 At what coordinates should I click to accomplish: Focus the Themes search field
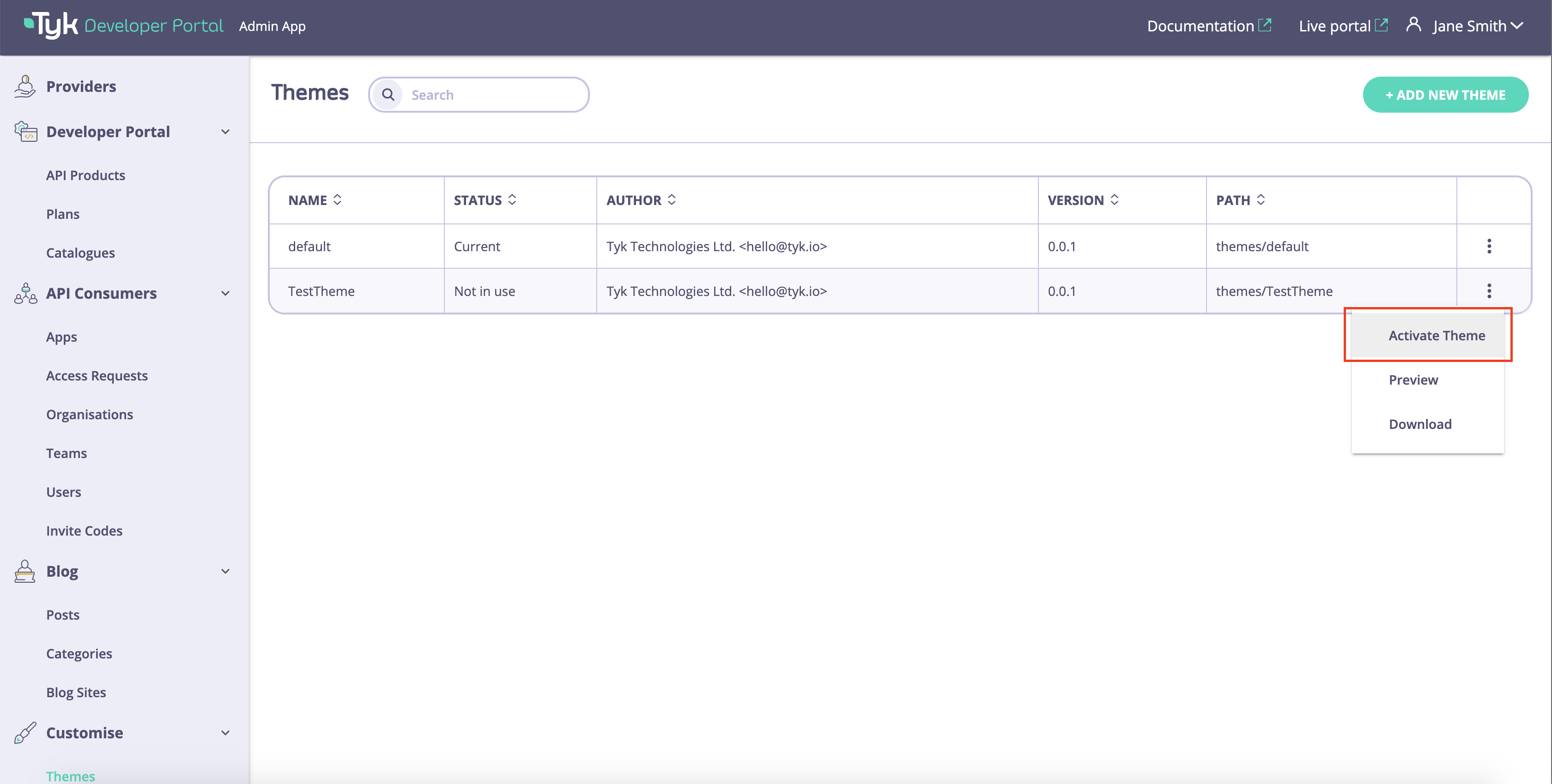[494, 95]
